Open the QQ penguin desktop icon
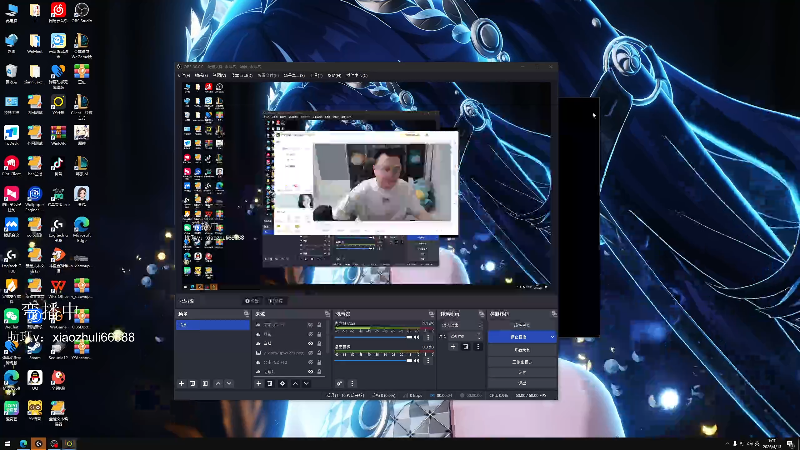 click(35, 380)
